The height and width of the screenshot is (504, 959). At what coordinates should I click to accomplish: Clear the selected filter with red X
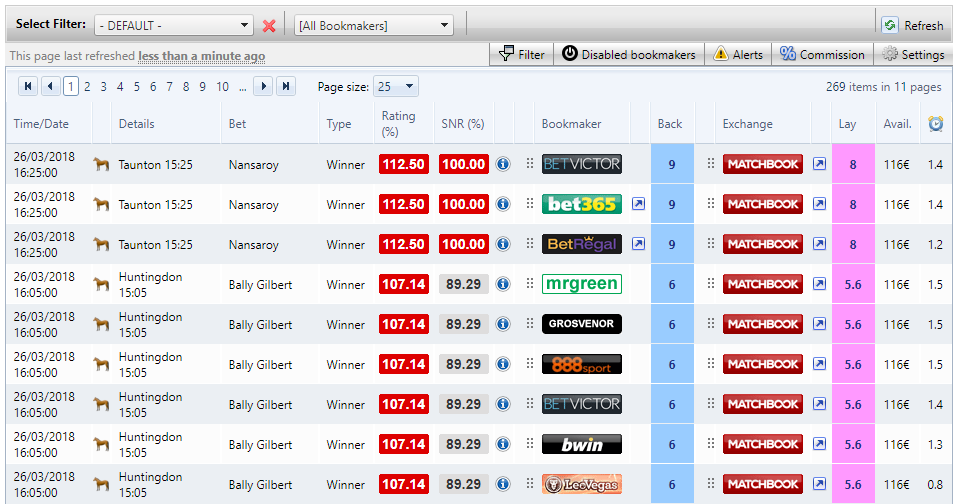tap(268, 26)
